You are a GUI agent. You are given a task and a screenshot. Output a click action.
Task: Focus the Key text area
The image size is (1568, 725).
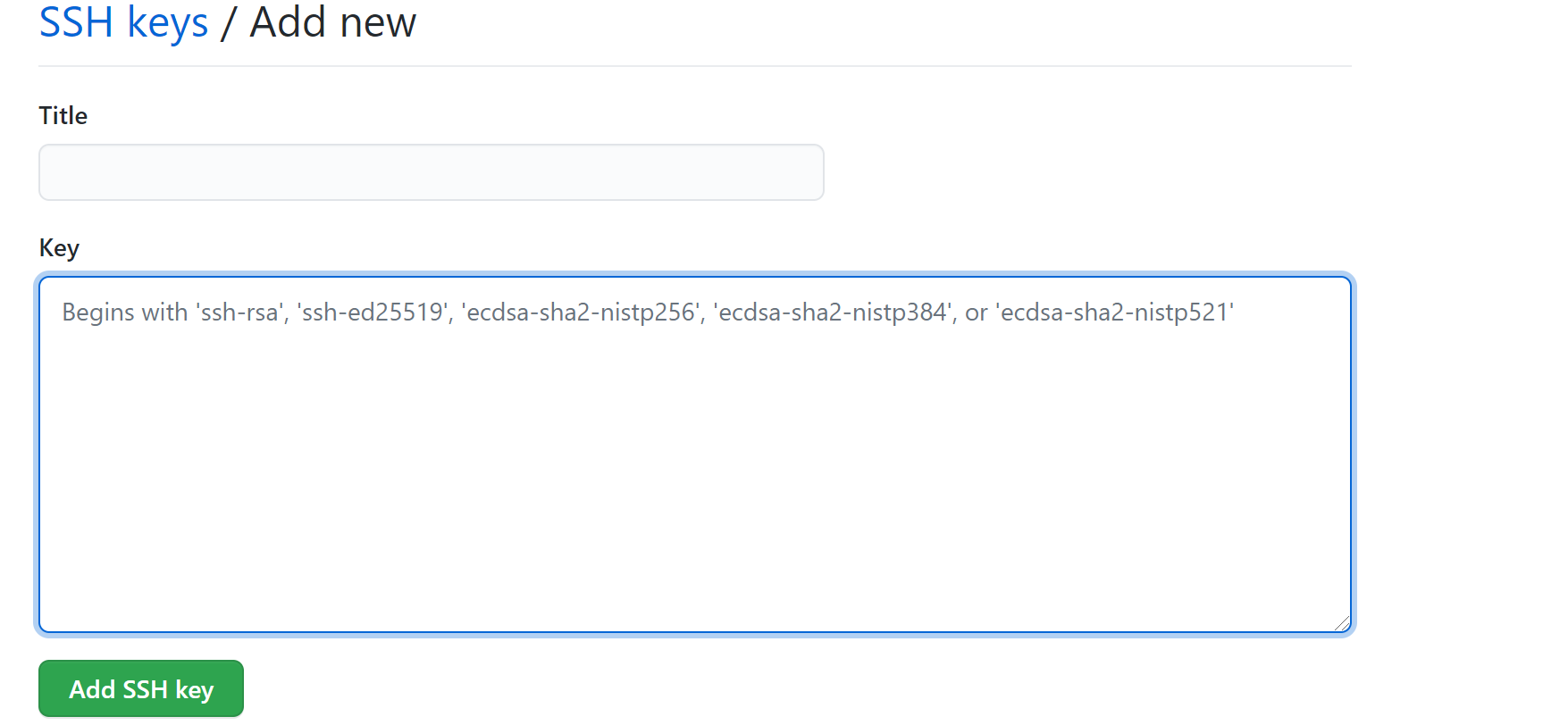(695, 454)
